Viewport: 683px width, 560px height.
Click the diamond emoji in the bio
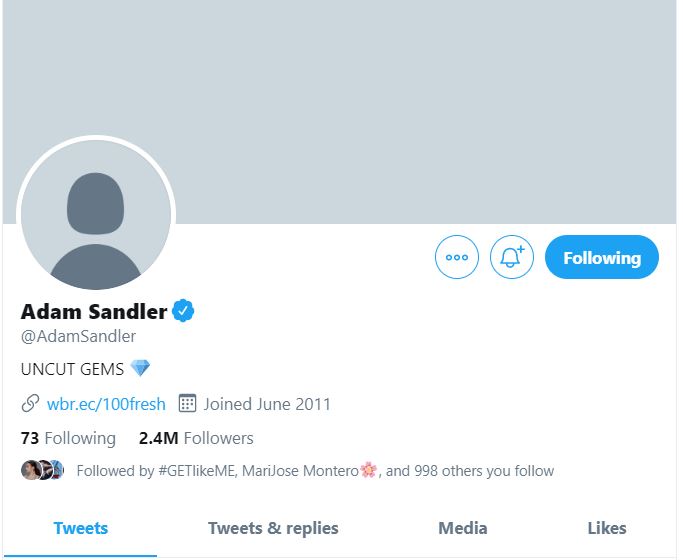click(x=141, y=368)
